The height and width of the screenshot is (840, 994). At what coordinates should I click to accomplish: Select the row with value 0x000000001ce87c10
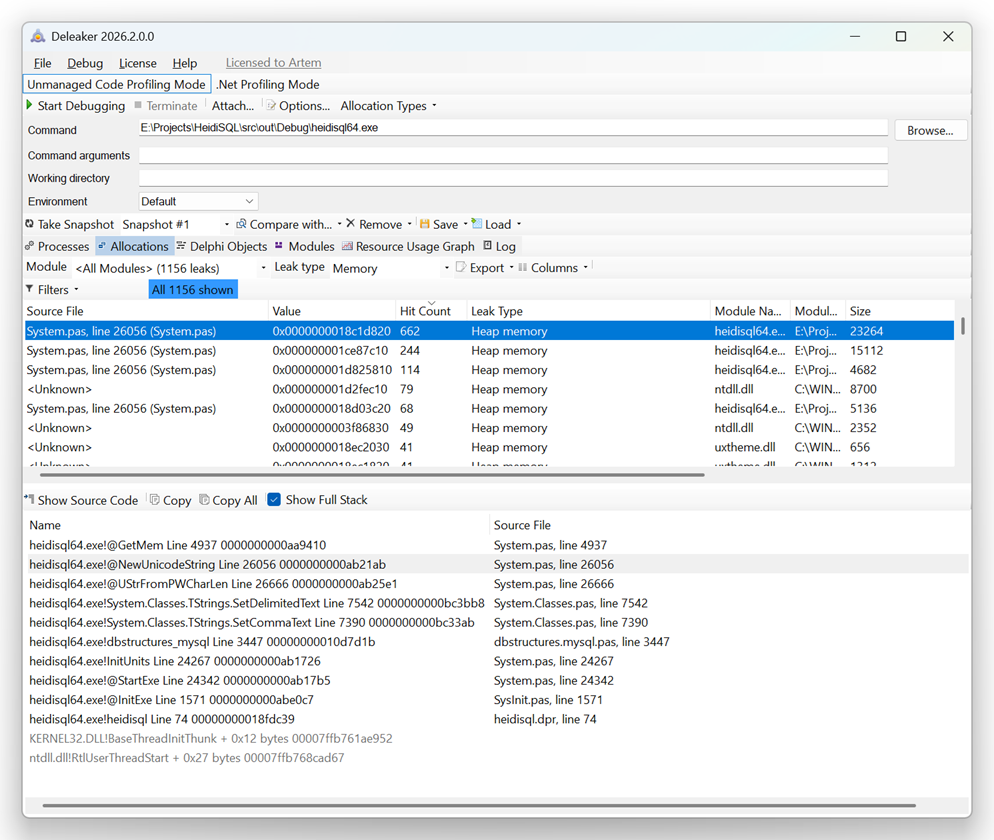tap(489, 351)
